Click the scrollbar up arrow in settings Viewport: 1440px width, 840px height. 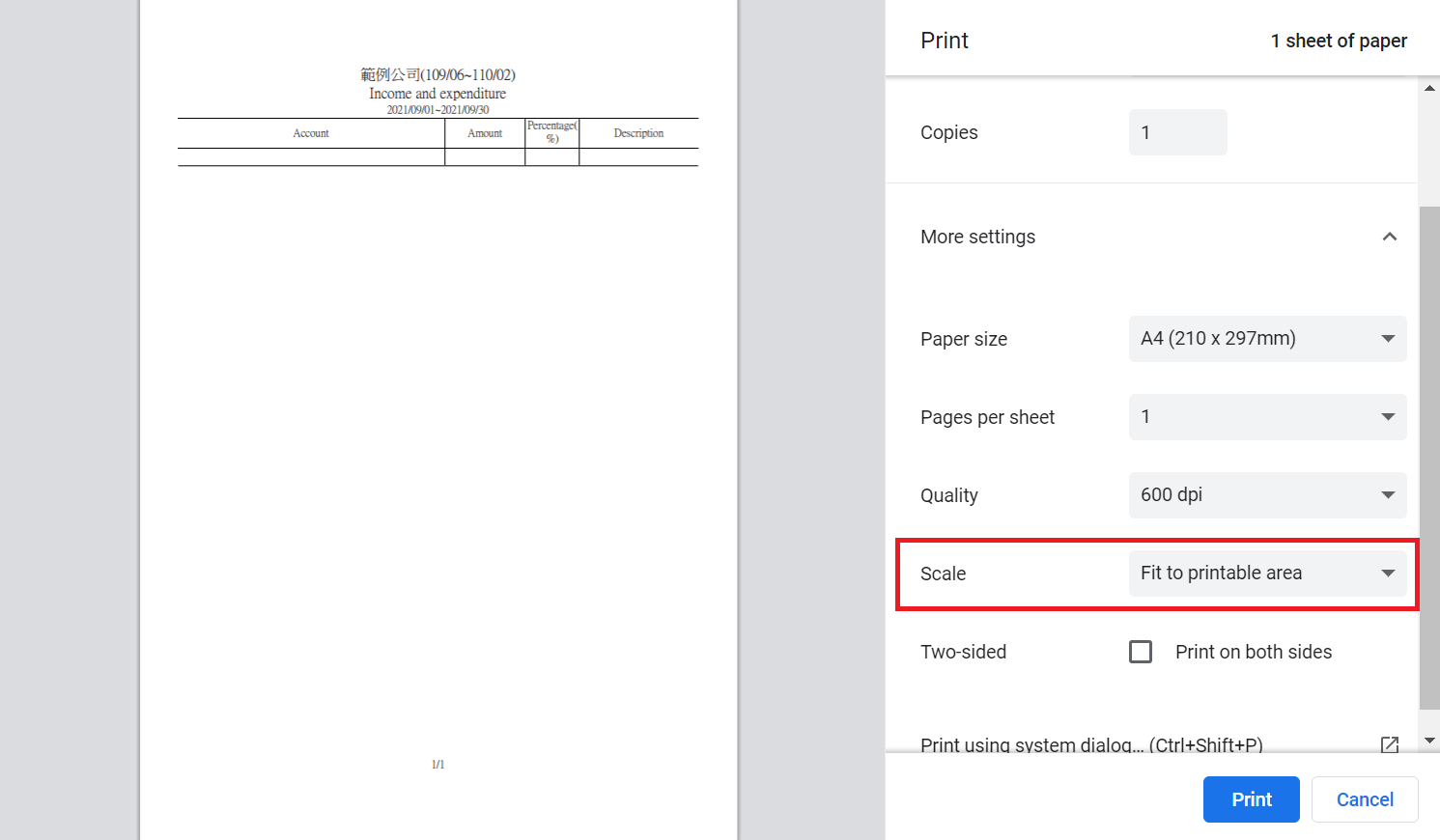1429,88
